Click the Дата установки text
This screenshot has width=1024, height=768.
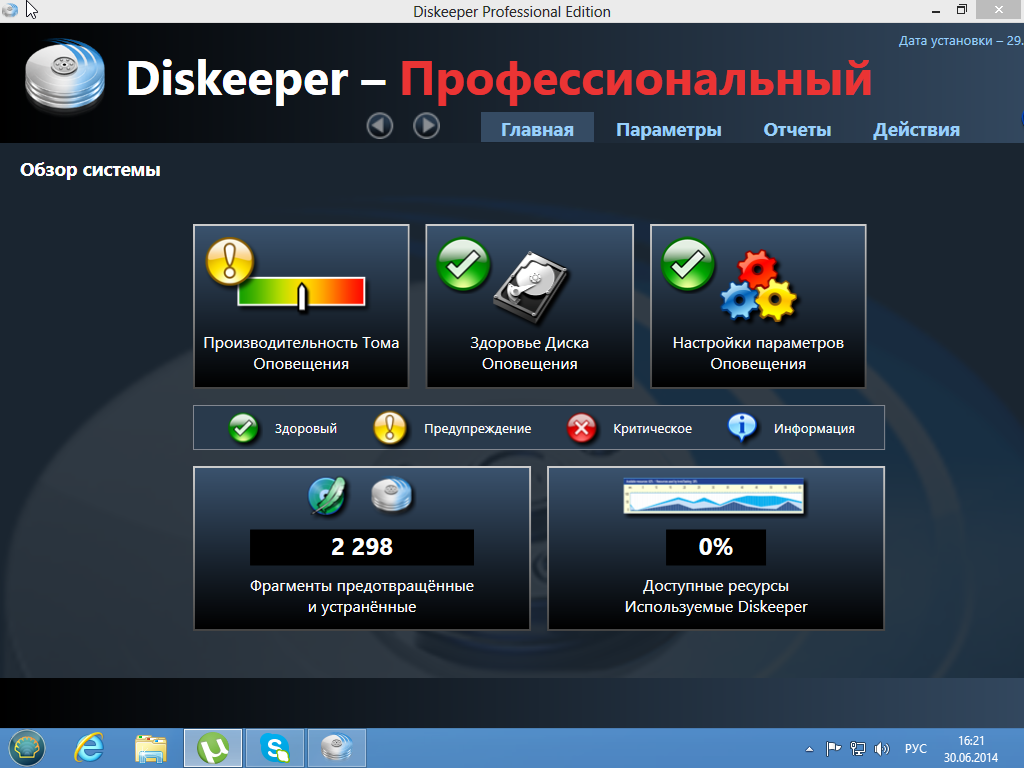[x=961, y=40]
